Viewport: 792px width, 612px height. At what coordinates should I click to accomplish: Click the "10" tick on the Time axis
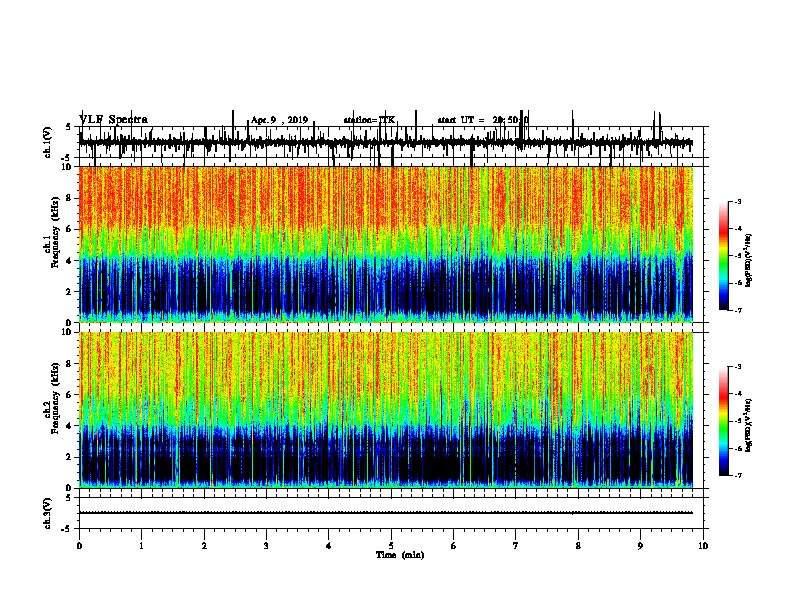(703, 546)
